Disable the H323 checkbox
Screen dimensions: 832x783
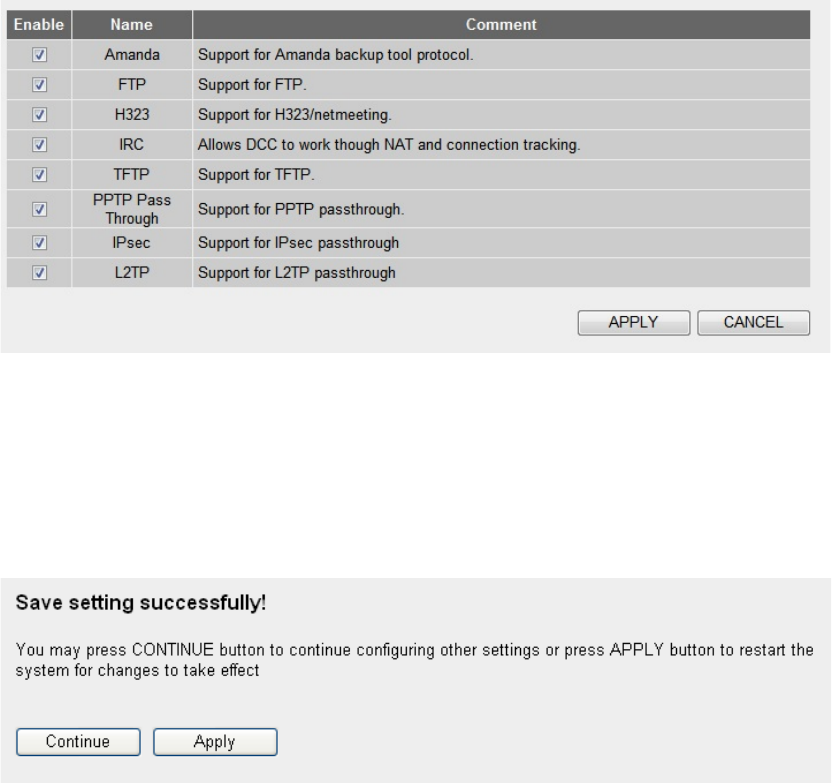click(39, 115)
